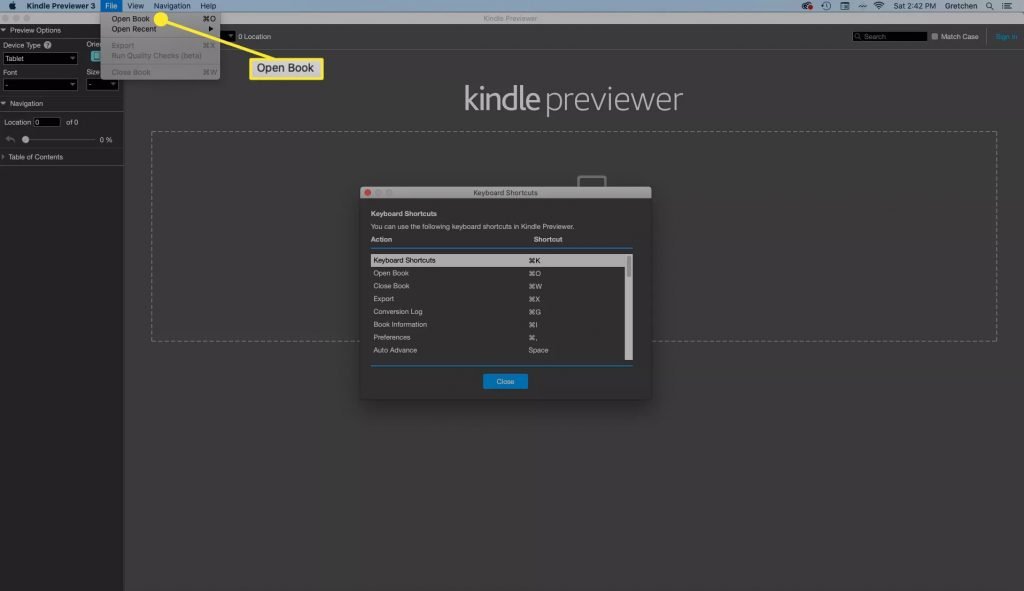Enable the Match Case checkbox

click(935, 37)
